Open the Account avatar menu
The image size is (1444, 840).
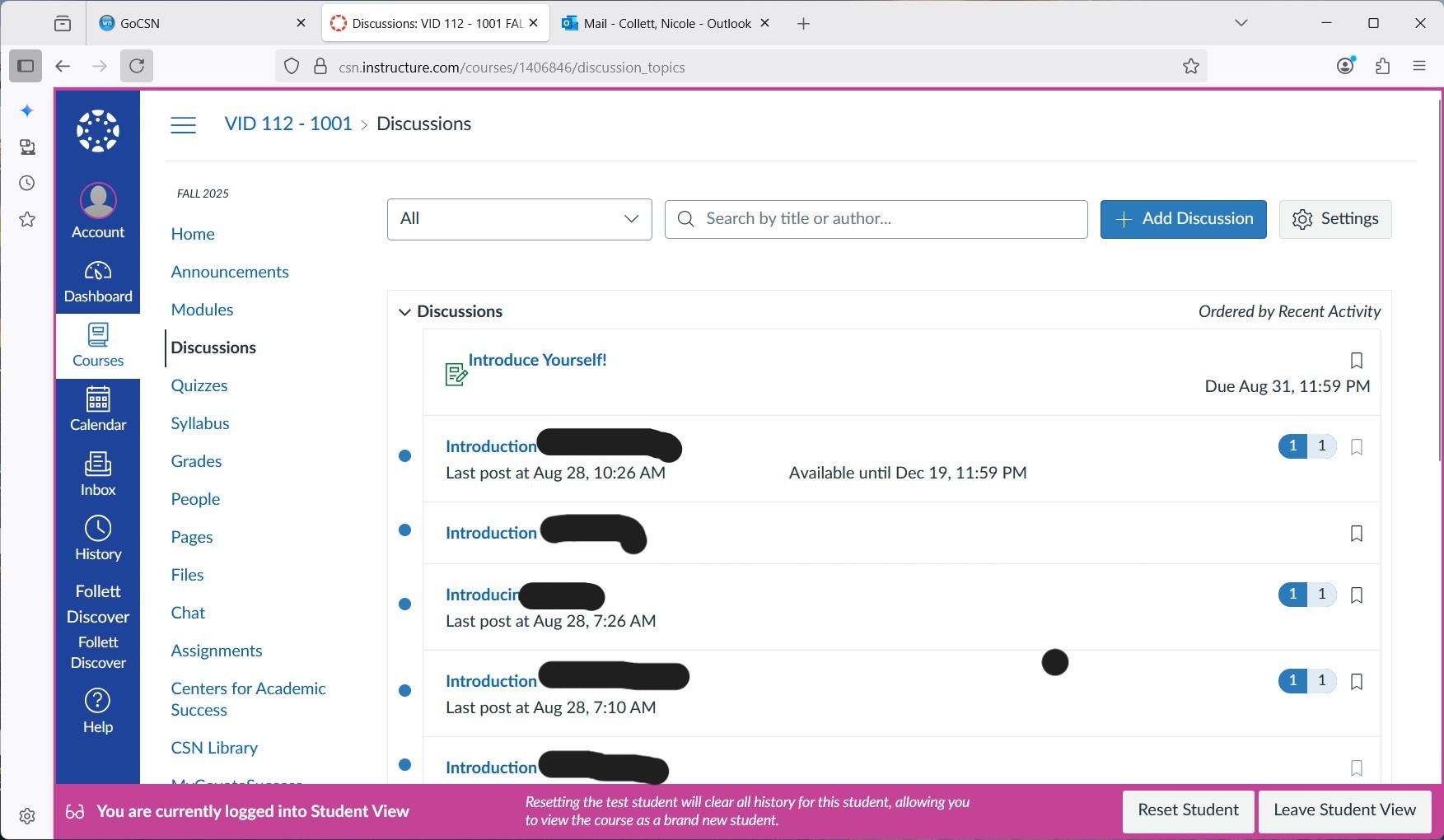point(98,212)
